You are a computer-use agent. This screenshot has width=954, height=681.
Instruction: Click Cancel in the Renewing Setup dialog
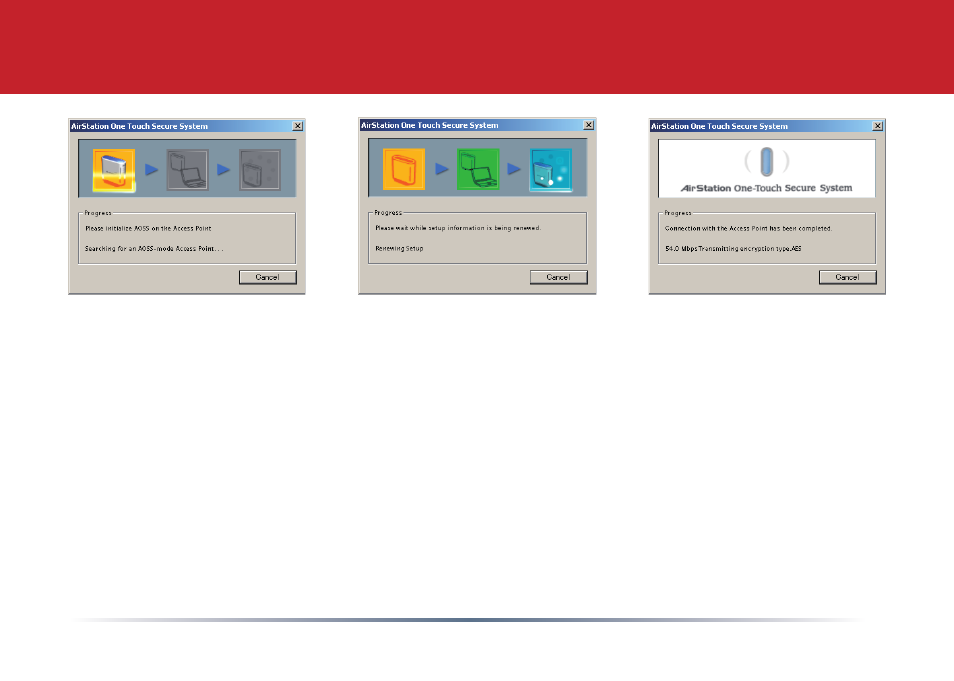point(559,278)
